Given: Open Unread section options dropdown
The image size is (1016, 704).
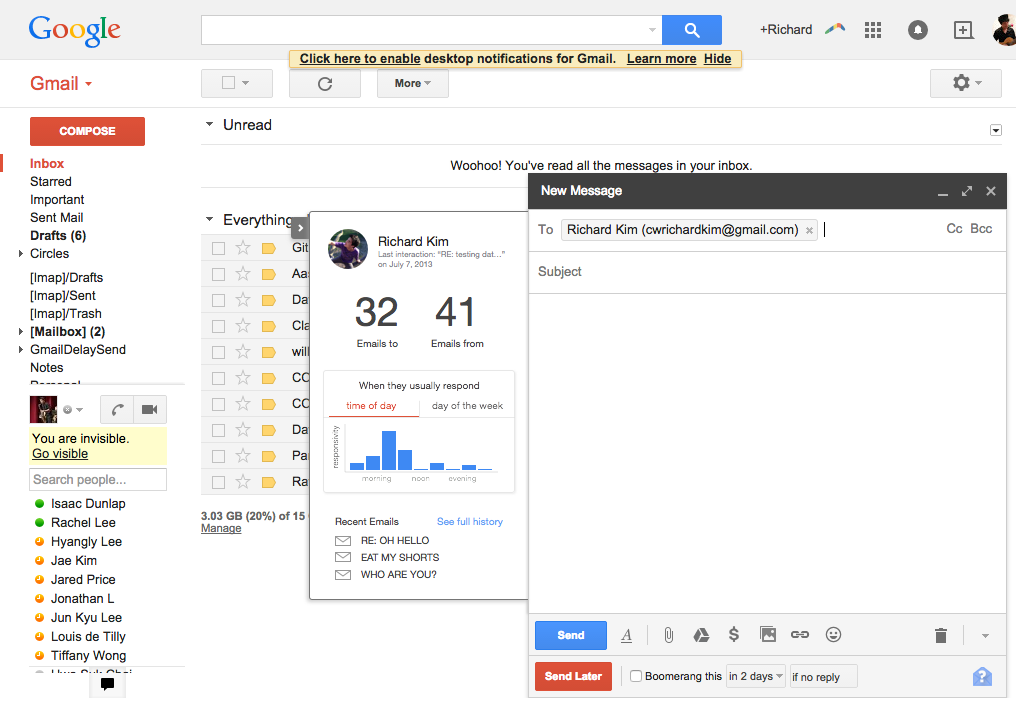Looking at the screenshot, I should click(x=996, y=130).
